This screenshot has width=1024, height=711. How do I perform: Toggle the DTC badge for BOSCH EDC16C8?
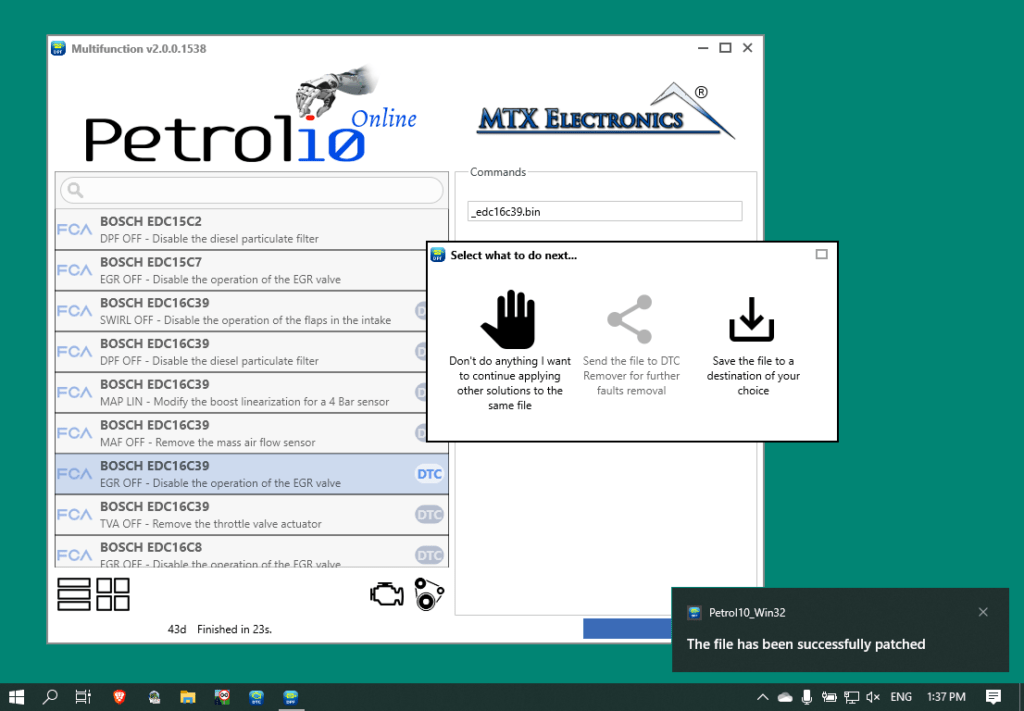[429, 554]
